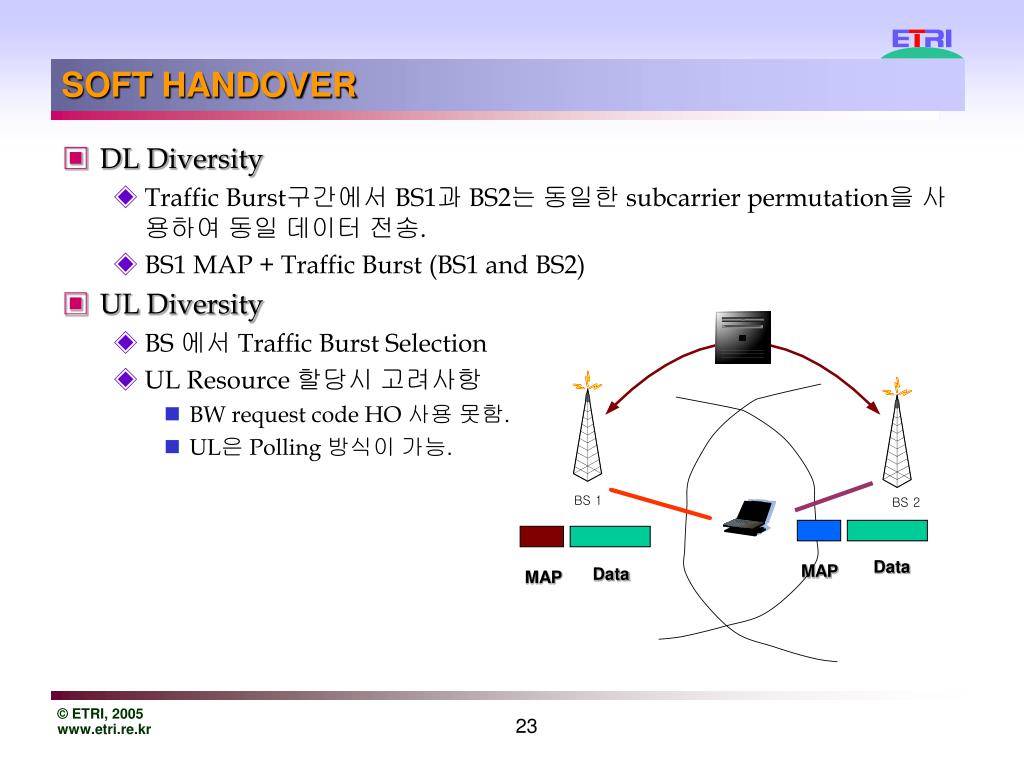Click the Data label under BS 2
The height and width of the screenshot is (768, 1024).
(892, 567)
